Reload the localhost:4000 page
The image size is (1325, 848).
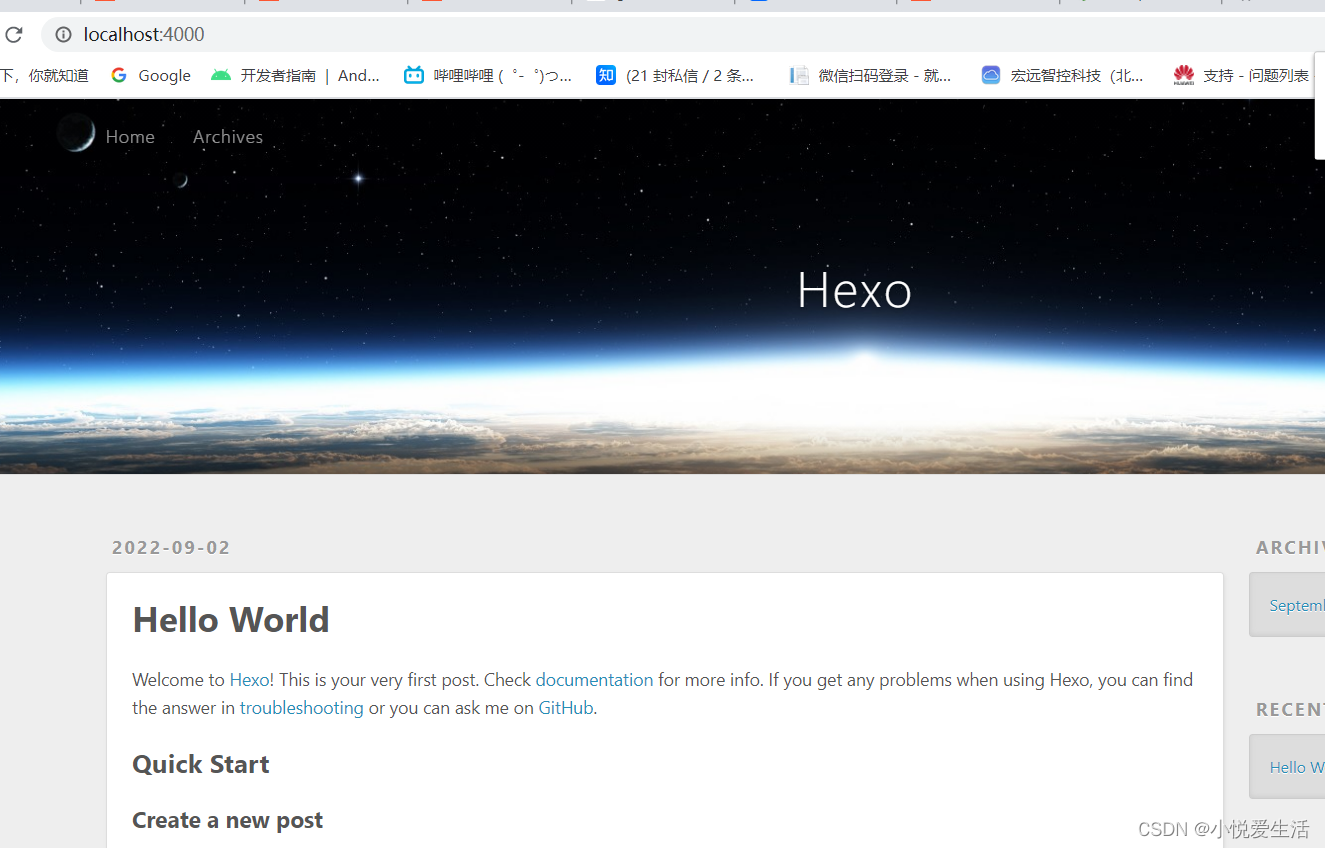[14, 34]
